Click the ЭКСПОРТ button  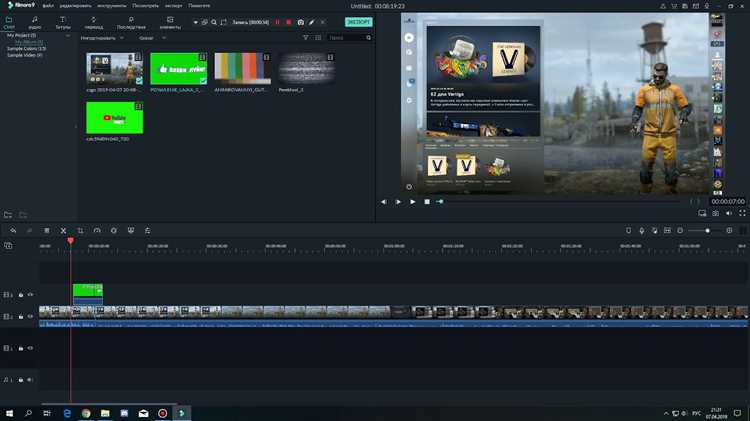click(358, 22)
